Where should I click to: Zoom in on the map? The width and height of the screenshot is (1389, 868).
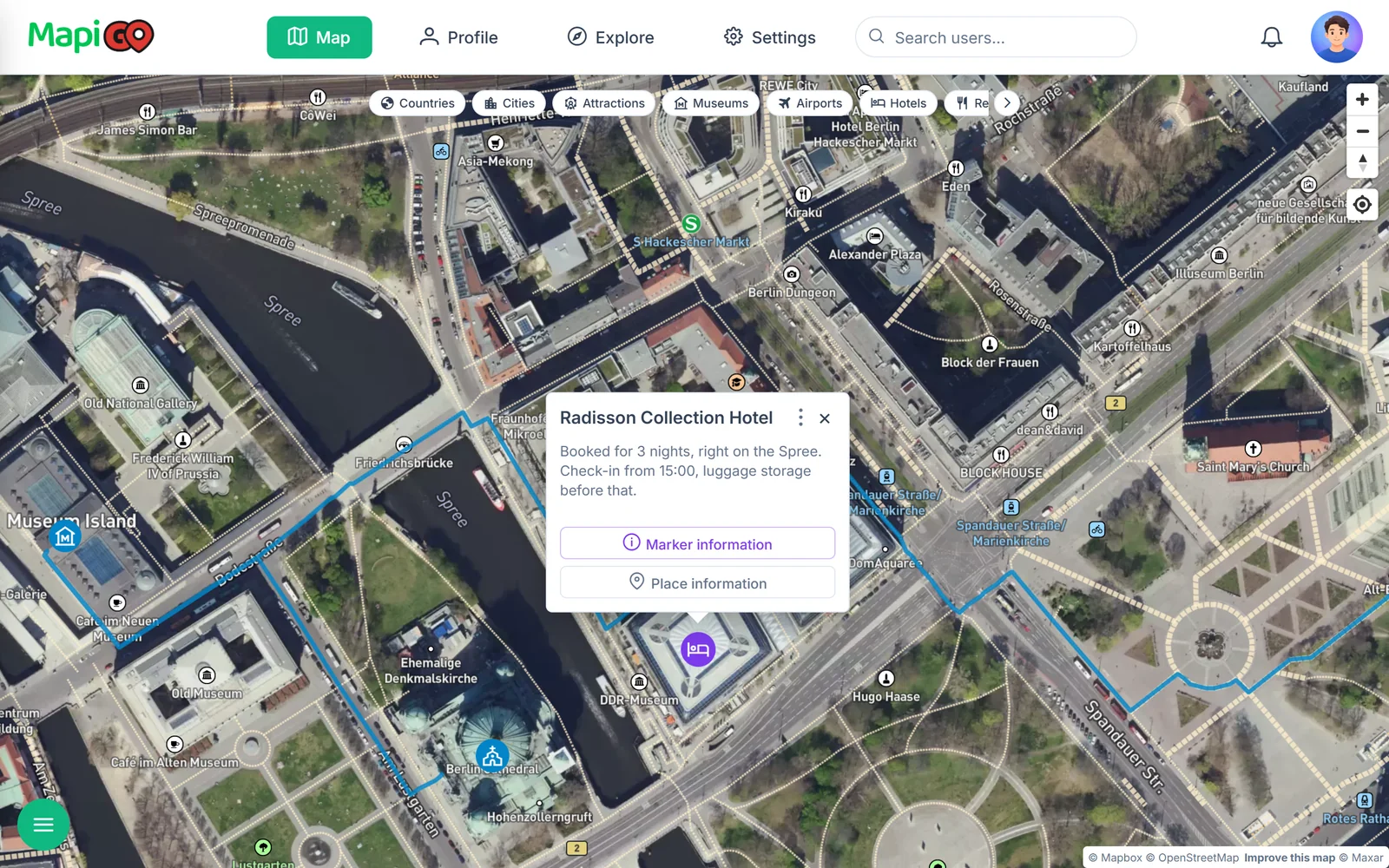click(x=1362, y=100)
